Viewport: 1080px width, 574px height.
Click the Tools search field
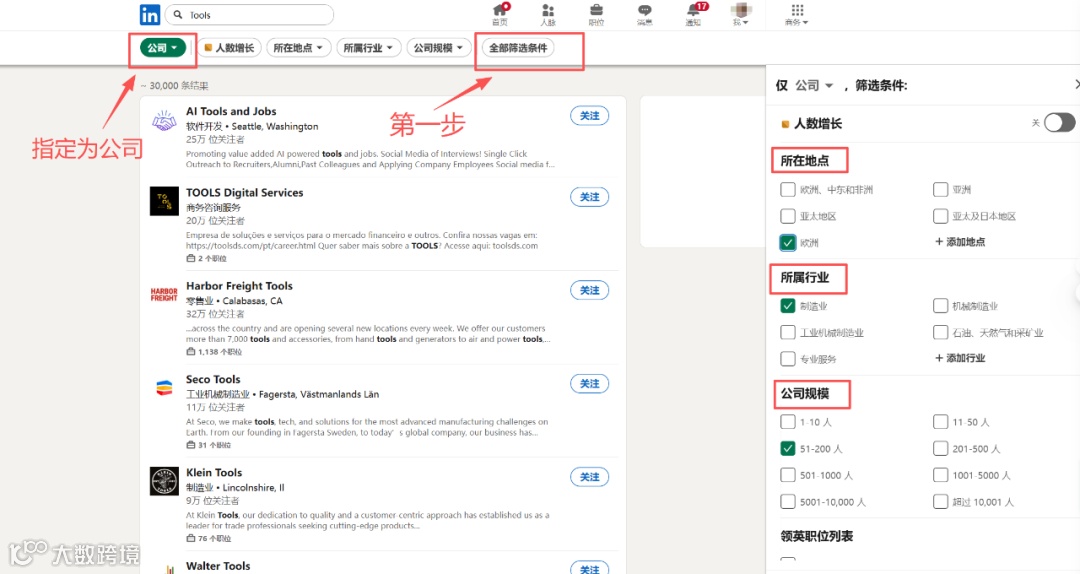251,14
